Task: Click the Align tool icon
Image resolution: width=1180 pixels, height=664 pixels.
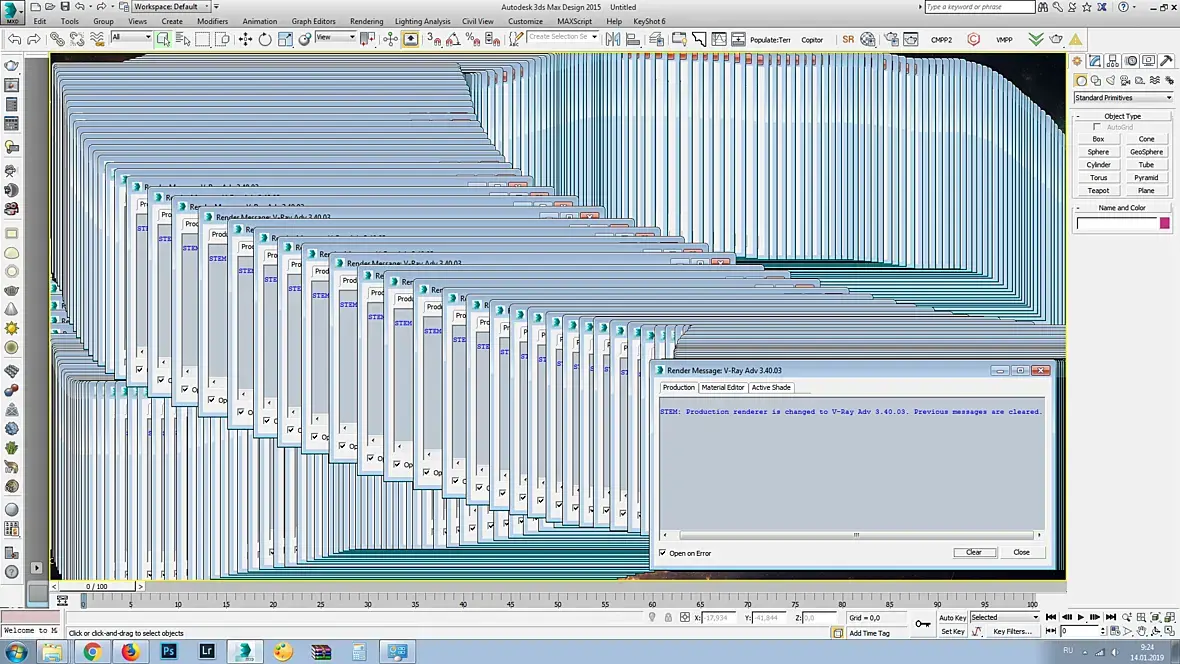Action: [633, 39]
